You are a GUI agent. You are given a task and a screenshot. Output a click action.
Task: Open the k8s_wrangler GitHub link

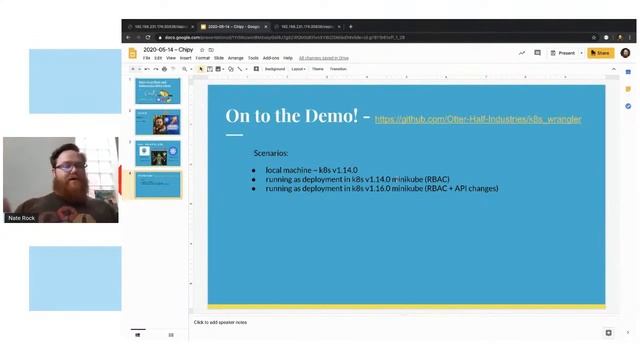point(478,119)
